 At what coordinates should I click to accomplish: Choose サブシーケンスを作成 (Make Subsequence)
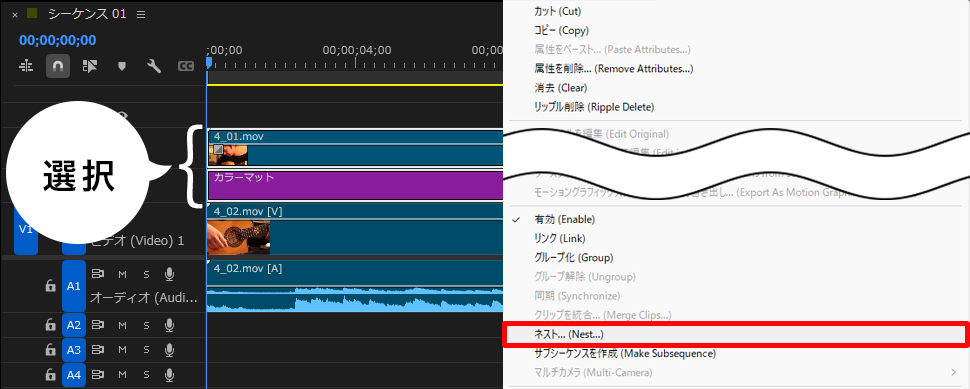[x=624, y=353]
